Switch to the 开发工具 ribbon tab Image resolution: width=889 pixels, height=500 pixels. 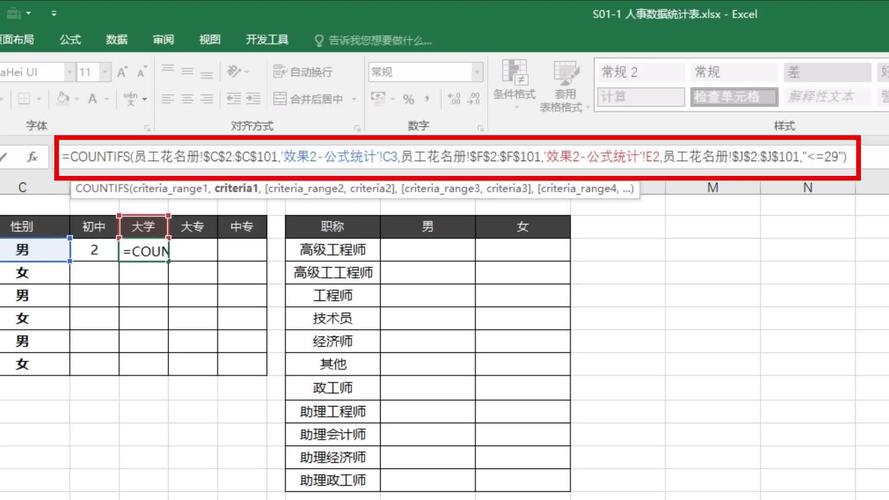coord(267,40)
